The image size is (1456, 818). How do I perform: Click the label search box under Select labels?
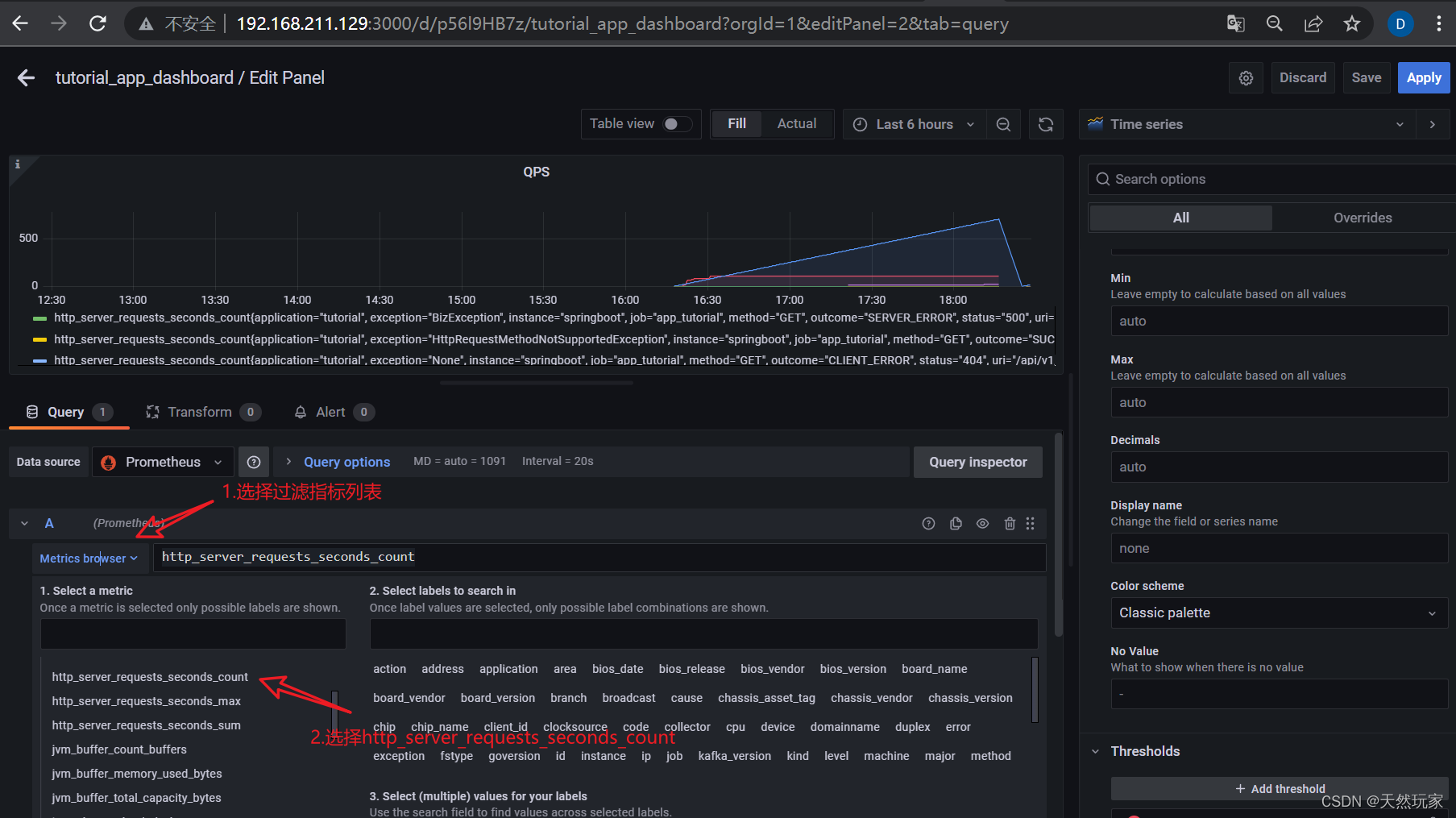[x=703, y=634]
